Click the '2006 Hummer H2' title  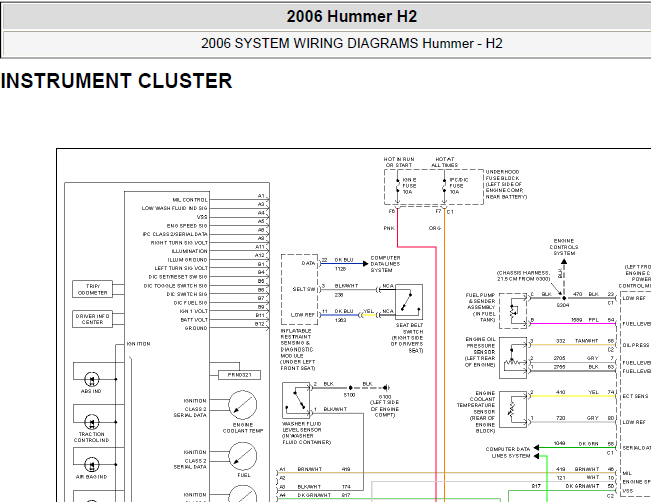(x=352, y=17)
